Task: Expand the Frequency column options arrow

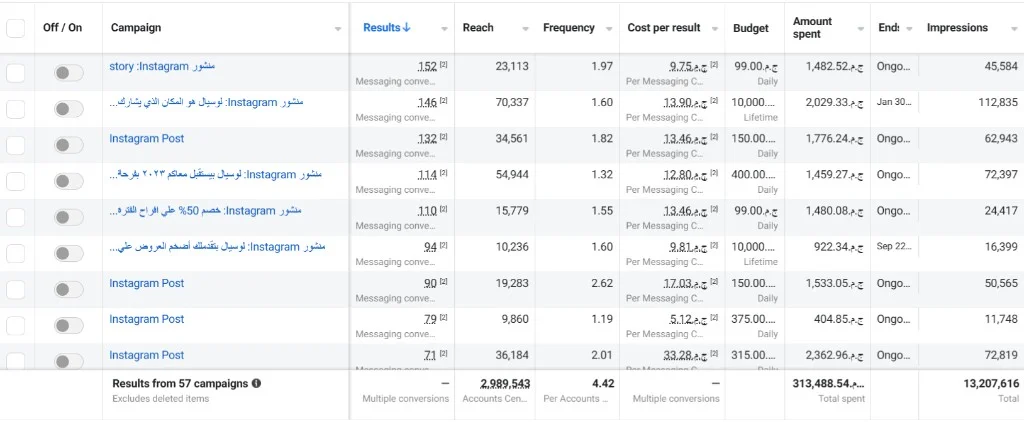Action: coord(609,29)
